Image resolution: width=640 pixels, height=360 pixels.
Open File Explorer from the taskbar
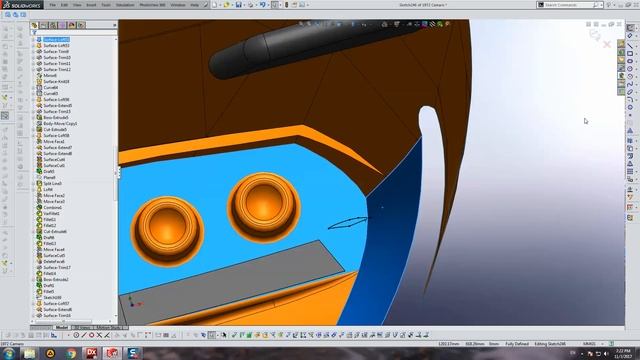tap(29, 353)
